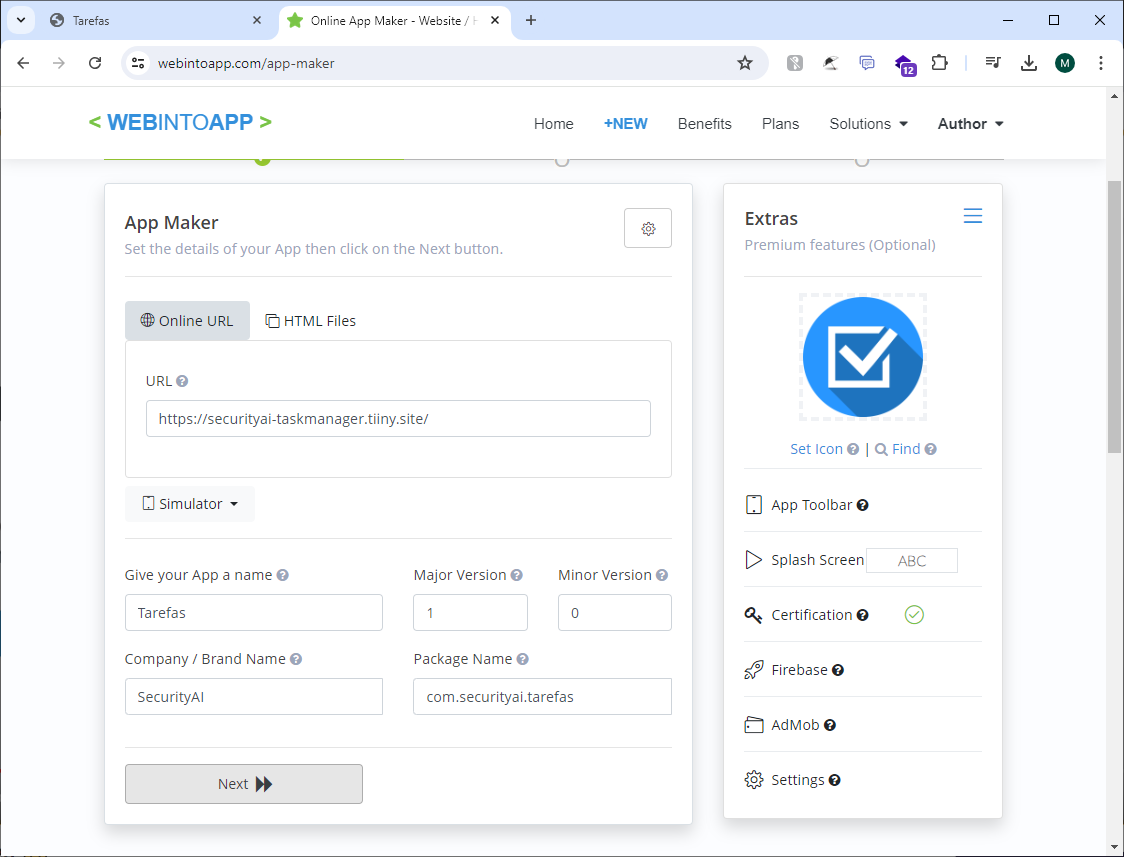Click the Company field containing SecurityAI
Image resolution: width=1124 pixels, height=857 pixels.
click(254, 696)
